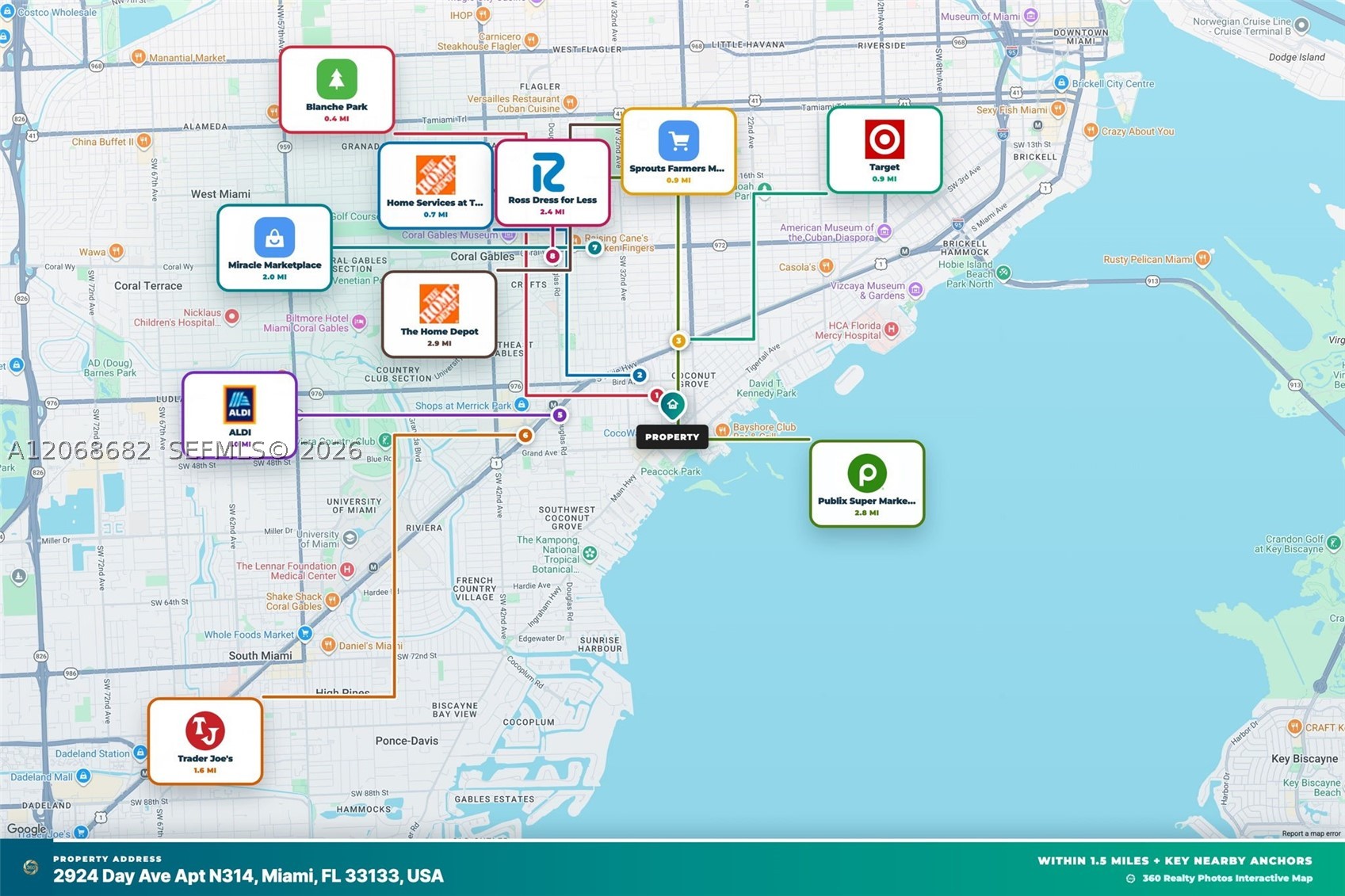
Task: Select the Shops at Merrick Park pin
Action: pos(521,405)
